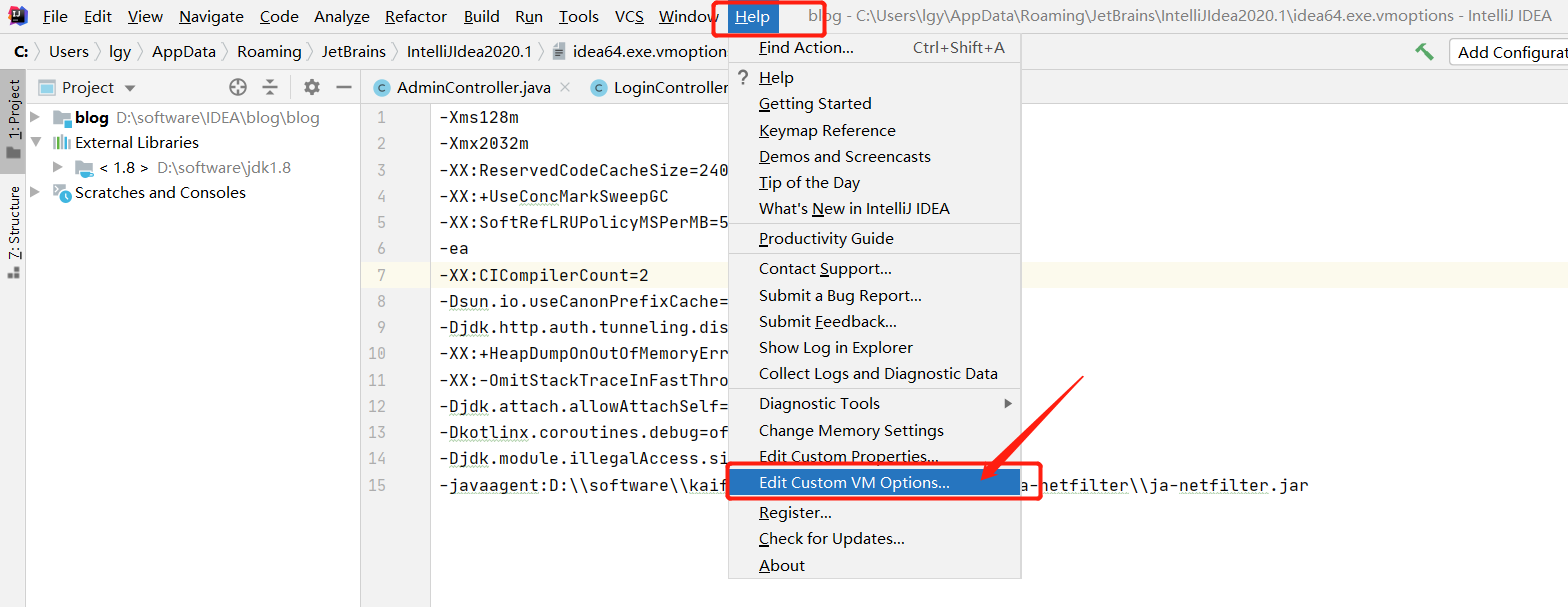
Task: Click the Collapse All icon in Project panel
Action: point(269,87)
